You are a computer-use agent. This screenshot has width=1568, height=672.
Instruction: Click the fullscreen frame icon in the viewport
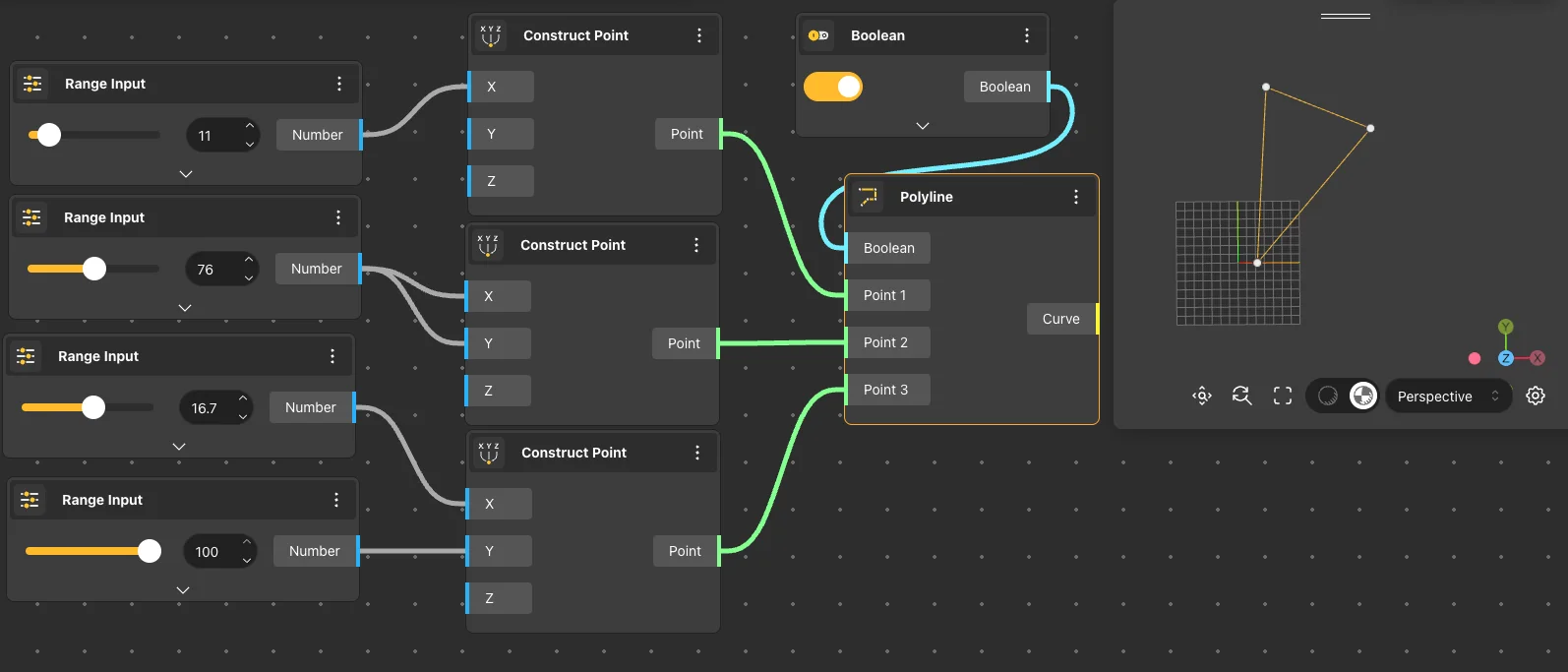1283,396
